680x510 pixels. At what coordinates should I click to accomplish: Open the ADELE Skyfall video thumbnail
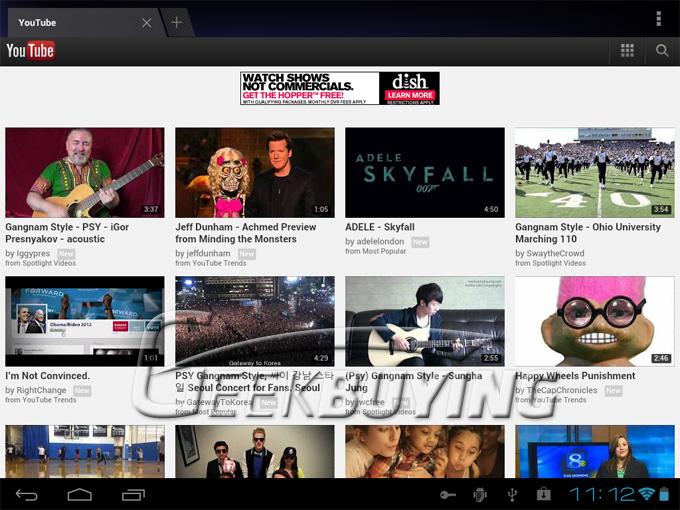(x=425, y=173)
